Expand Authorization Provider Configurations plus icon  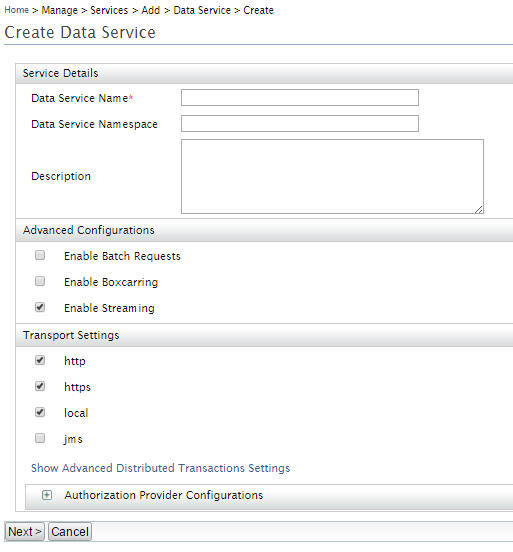(46, 495)
